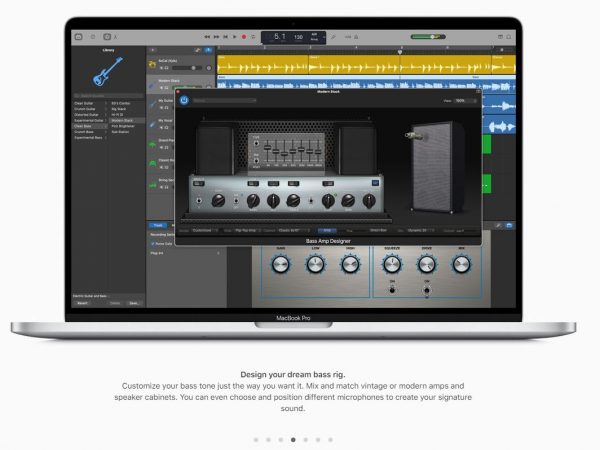Open the View 100% size dropdown
This screenshot has width=600, height=450.
[466, 101]
